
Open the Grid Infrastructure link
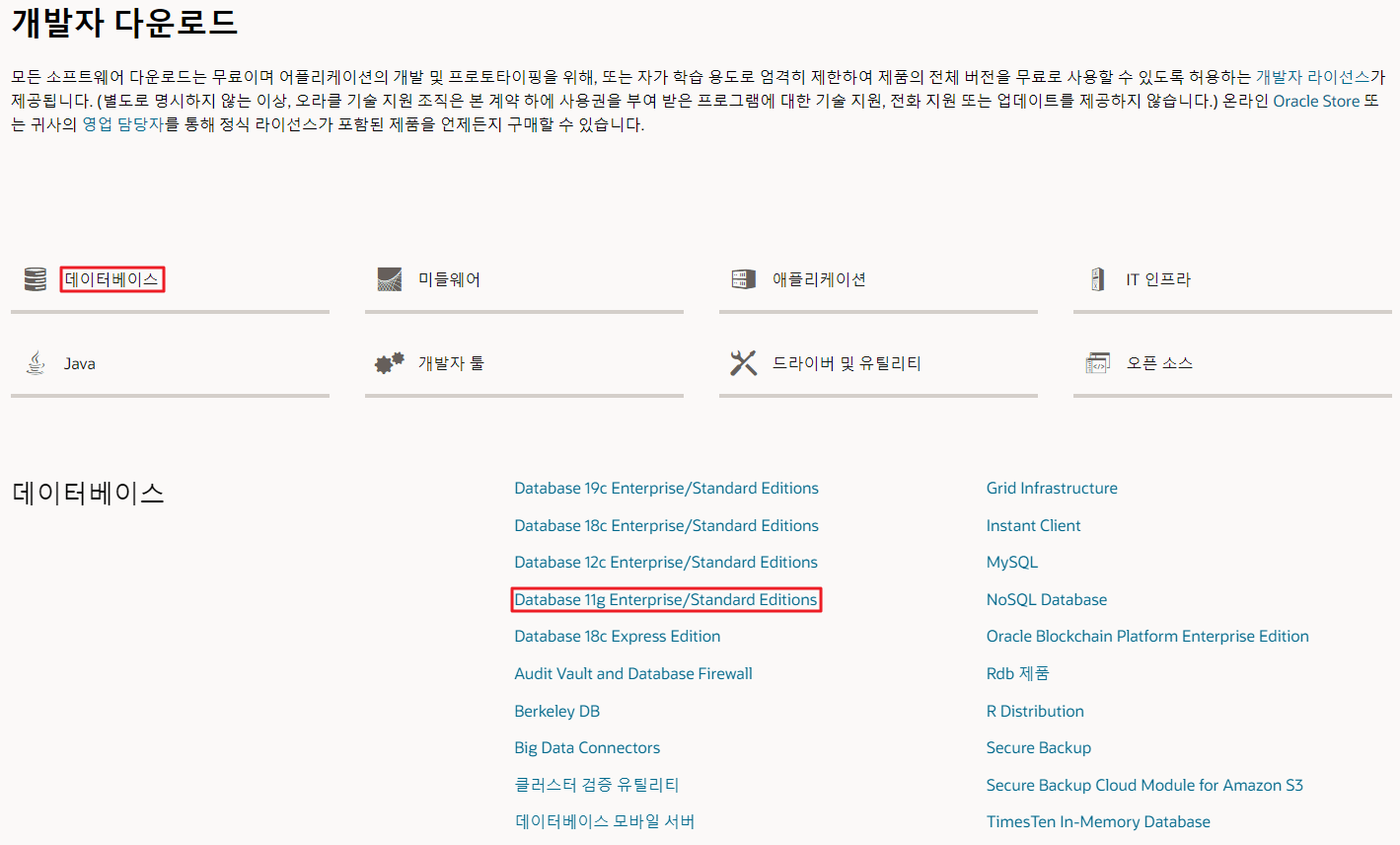pyautogui.click(x=1052, y=489)
